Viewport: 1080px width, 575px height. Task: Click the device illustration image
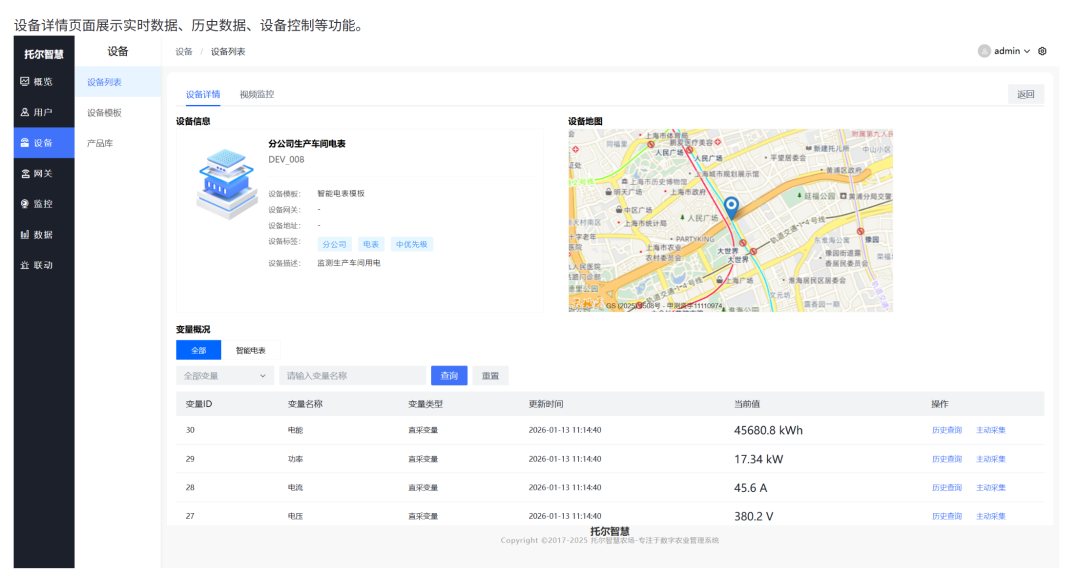225,183
